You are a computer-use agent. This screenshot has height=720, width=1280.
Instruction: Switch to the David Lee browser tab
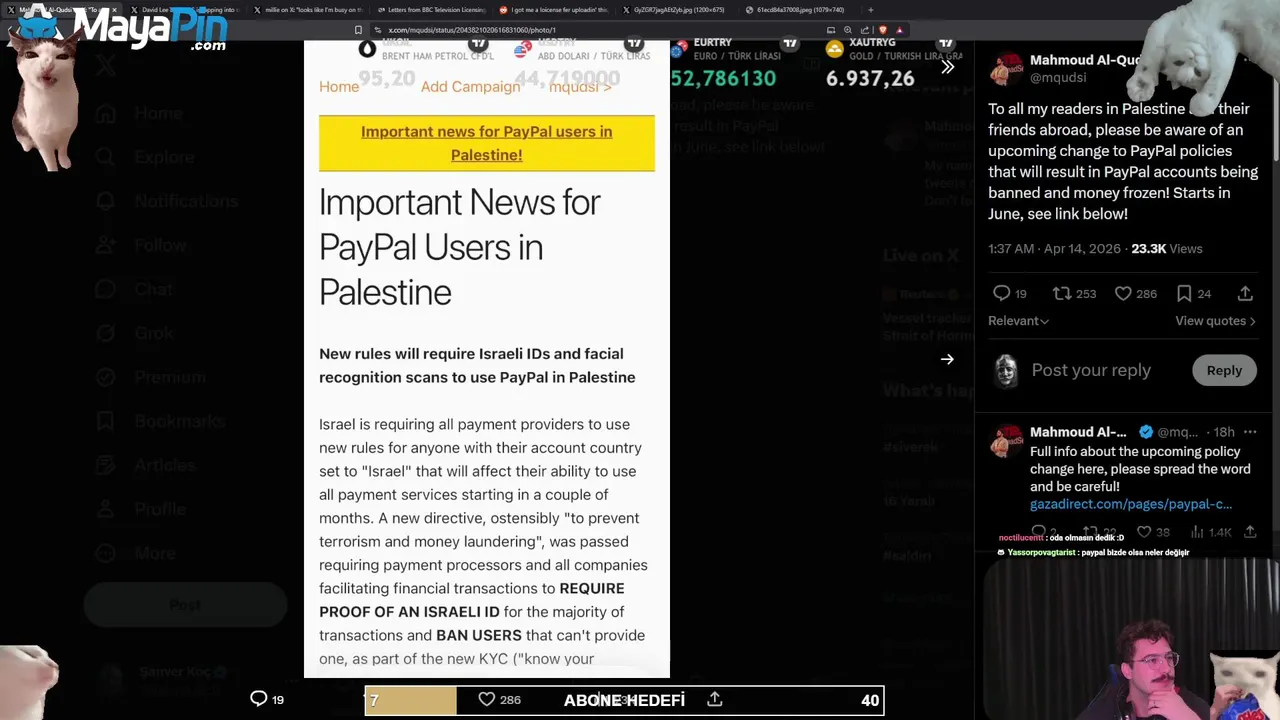pos(184,10)
